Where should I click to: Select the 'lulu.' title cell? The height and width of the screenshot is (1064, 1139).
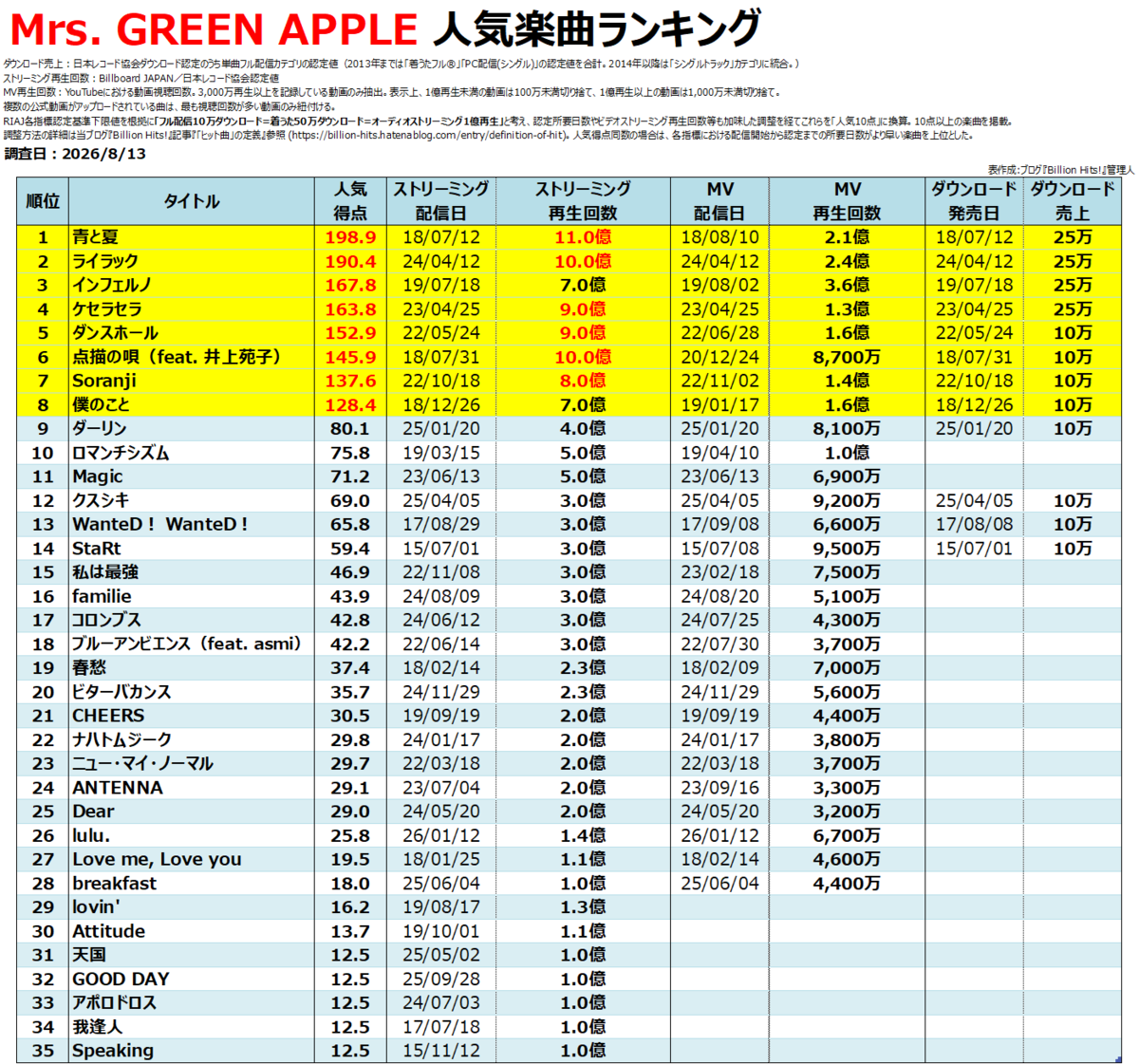click(x=191, y=835)
